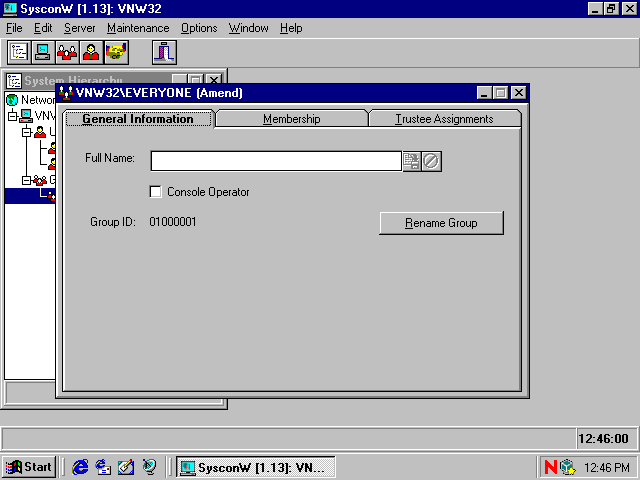The image size is (640, 480).
Task: Switch to the Trustee Assignments tab
Action: click(x=444, y=119)
